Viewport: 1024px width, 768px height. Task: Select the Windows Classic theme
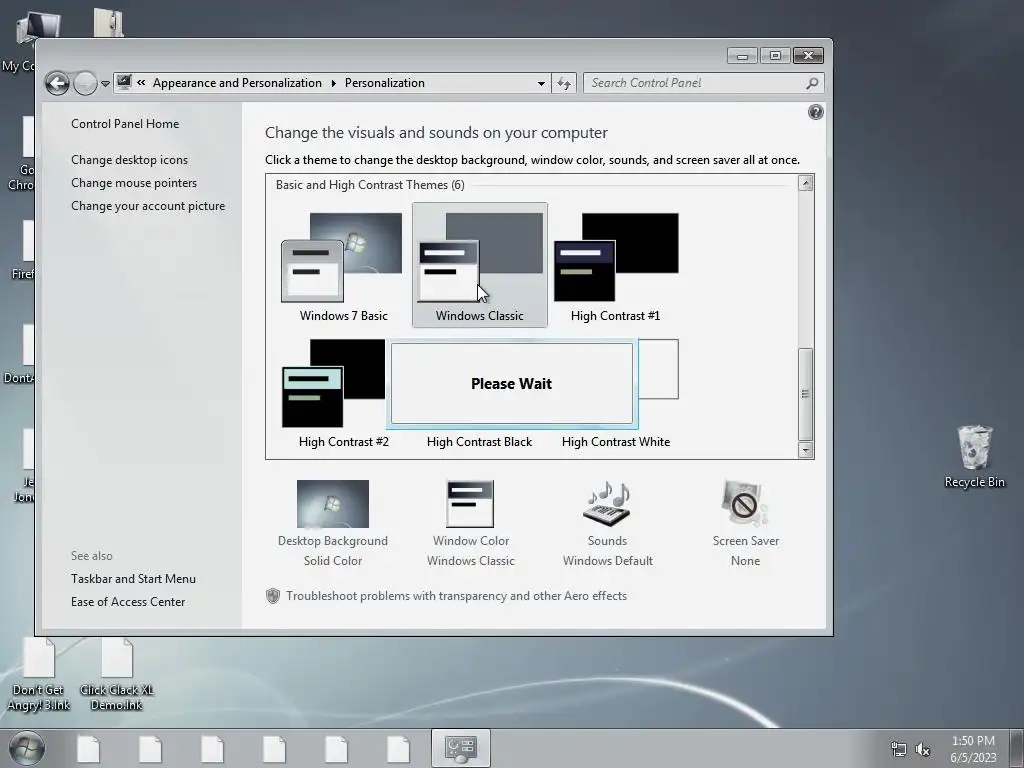480,265
